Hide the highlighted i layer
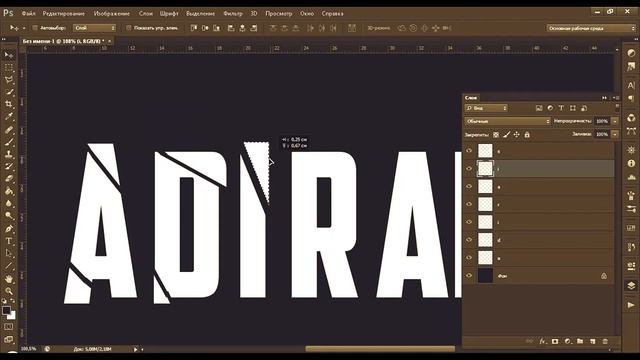 pyautogui.click(x=469, y=169)
